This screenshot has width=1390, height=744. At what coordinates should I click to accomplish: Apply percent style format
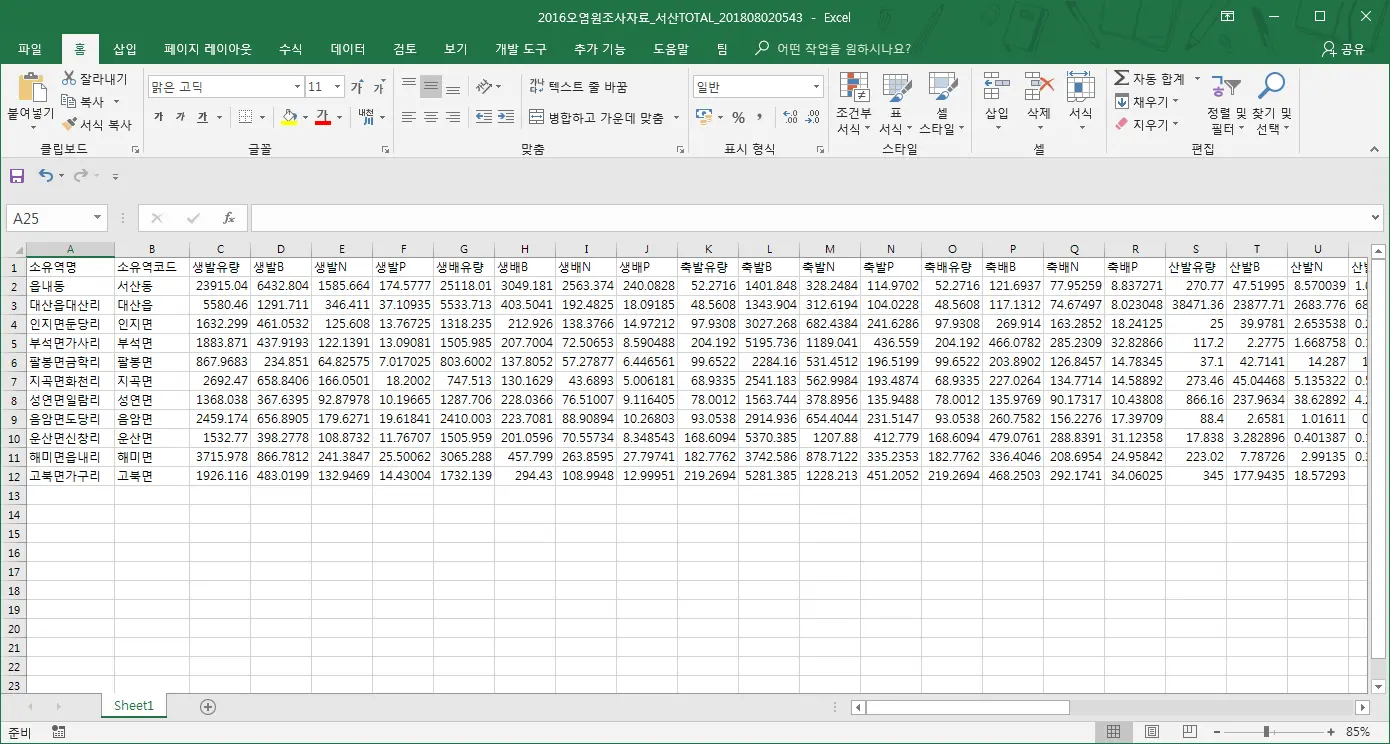pyautogui.click(x=738, y=118)
